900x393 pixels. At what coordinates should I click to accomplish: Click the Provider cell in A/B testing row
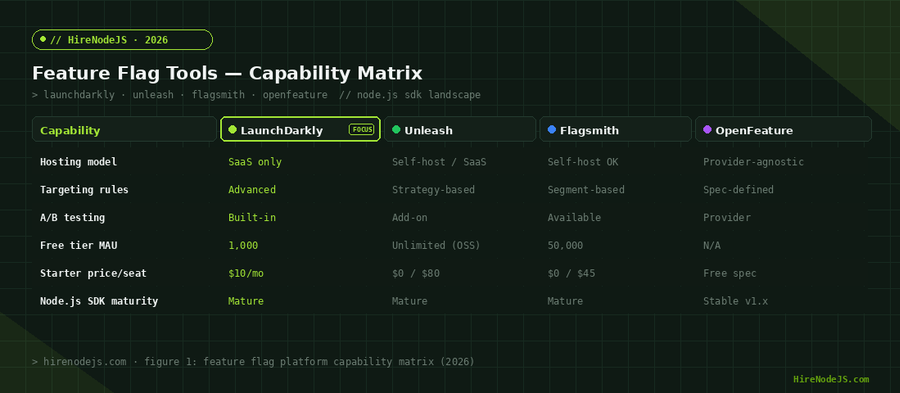click(x=727, y=217)
